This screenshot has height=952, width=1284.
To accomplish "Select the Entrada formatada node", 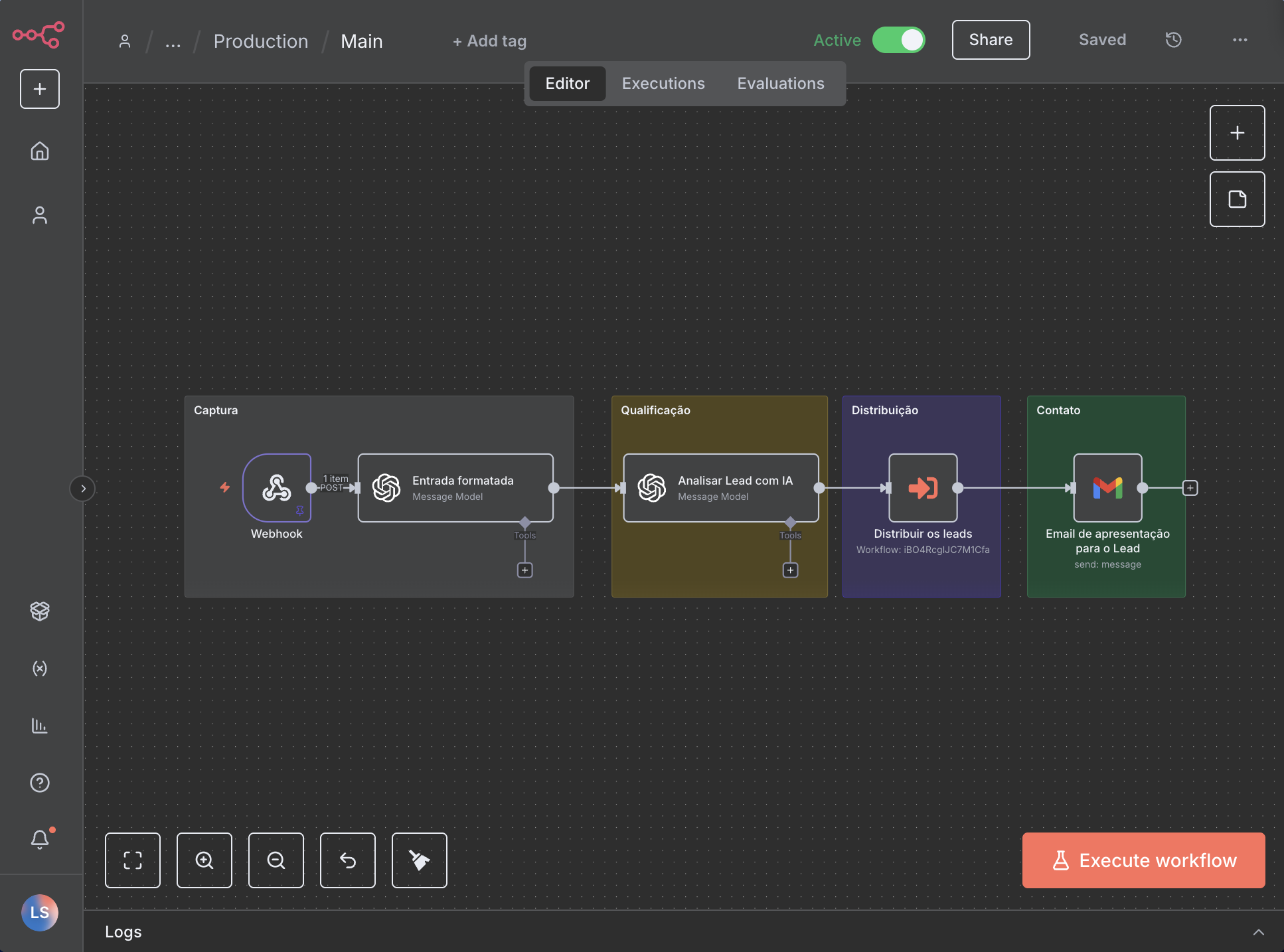I will [x=455, y=488].
